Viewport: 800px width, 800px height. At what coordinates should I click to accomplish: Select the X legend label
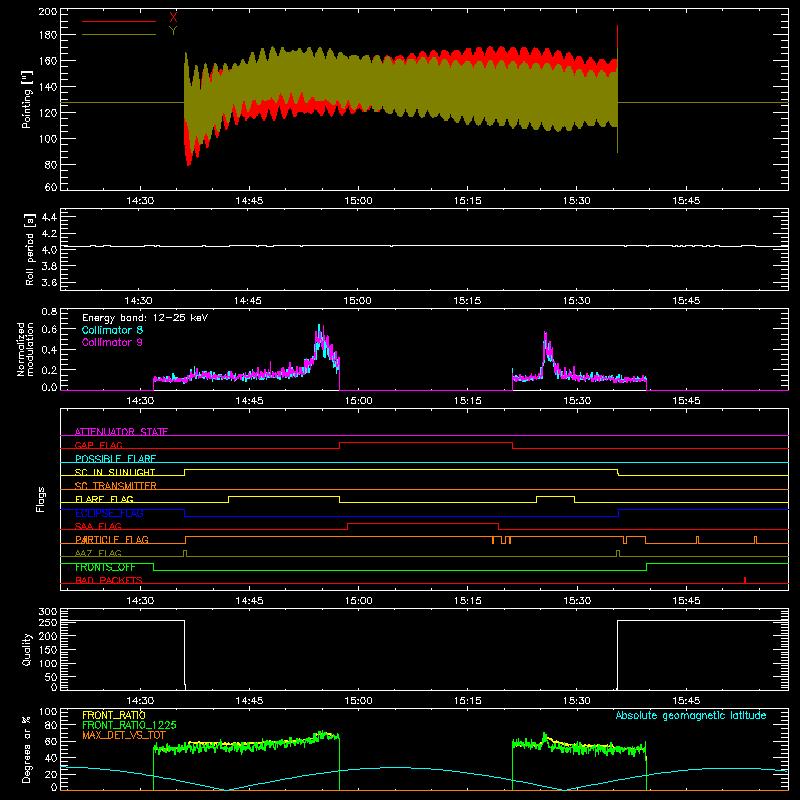click(x=173, y=18)
